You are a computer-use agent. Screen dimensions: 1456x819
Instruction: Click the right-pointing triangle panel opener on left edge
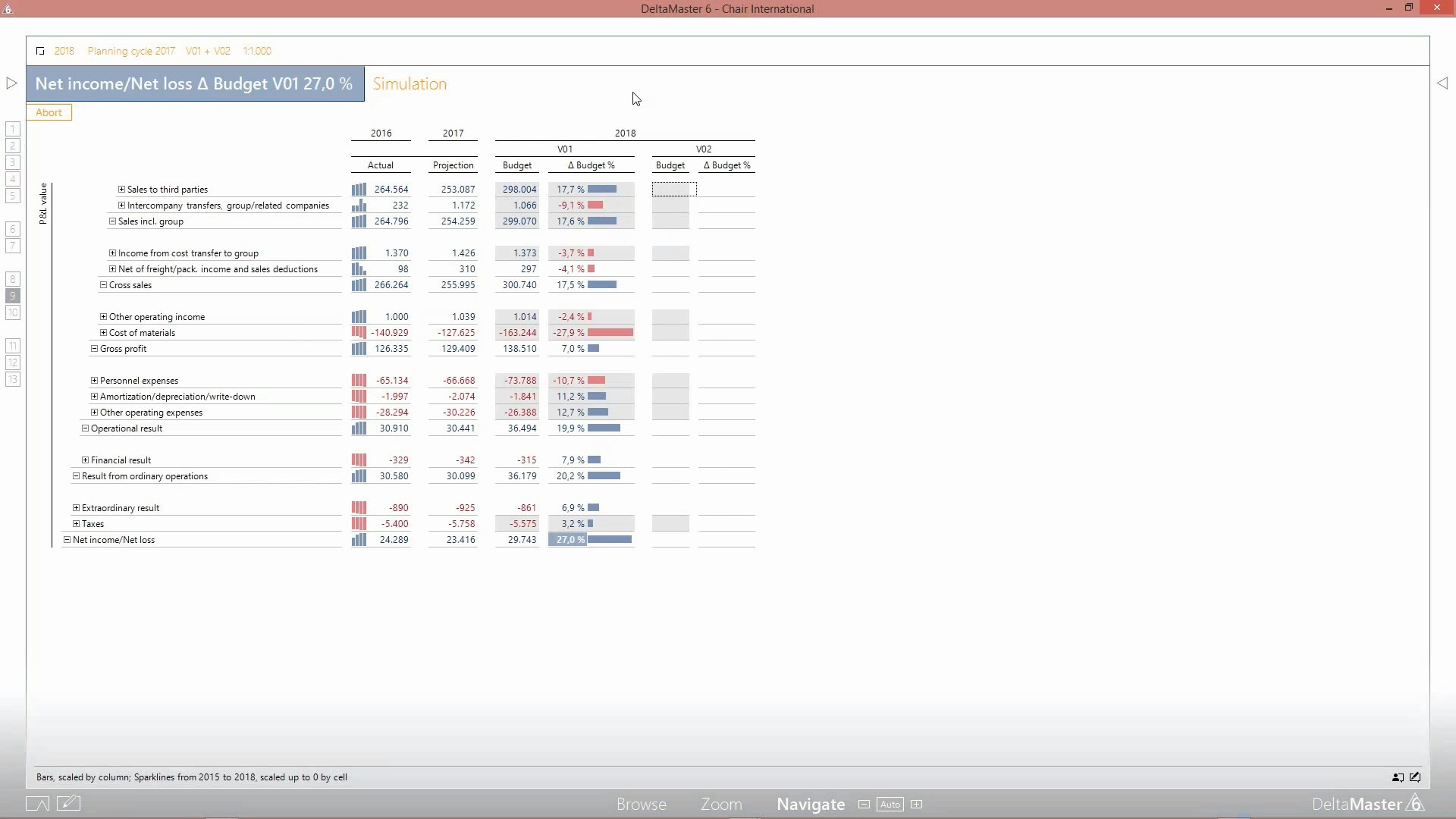pyautogui.click(x=11, y=83)
